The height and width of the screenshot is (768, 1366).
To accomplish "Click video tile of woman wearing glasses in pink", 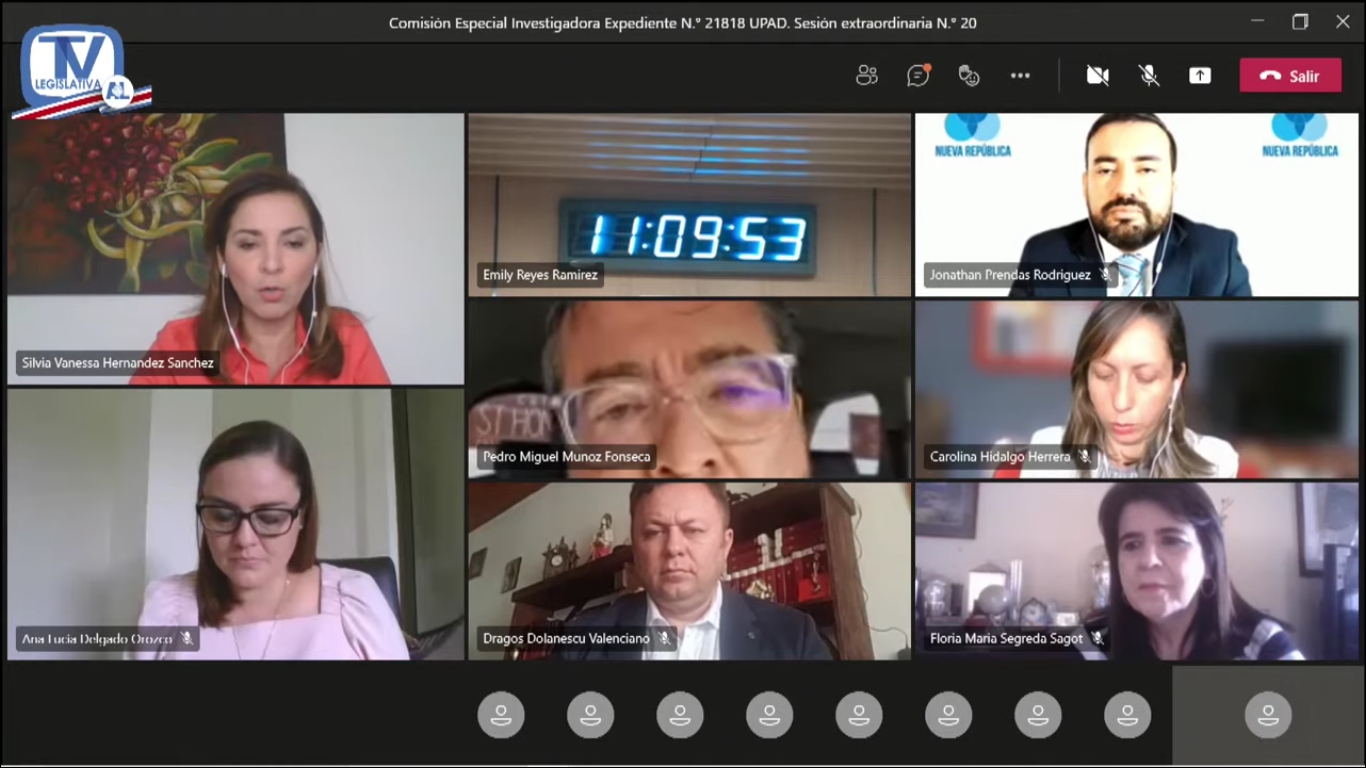I will pyautogui.click(x=236, y=524).
